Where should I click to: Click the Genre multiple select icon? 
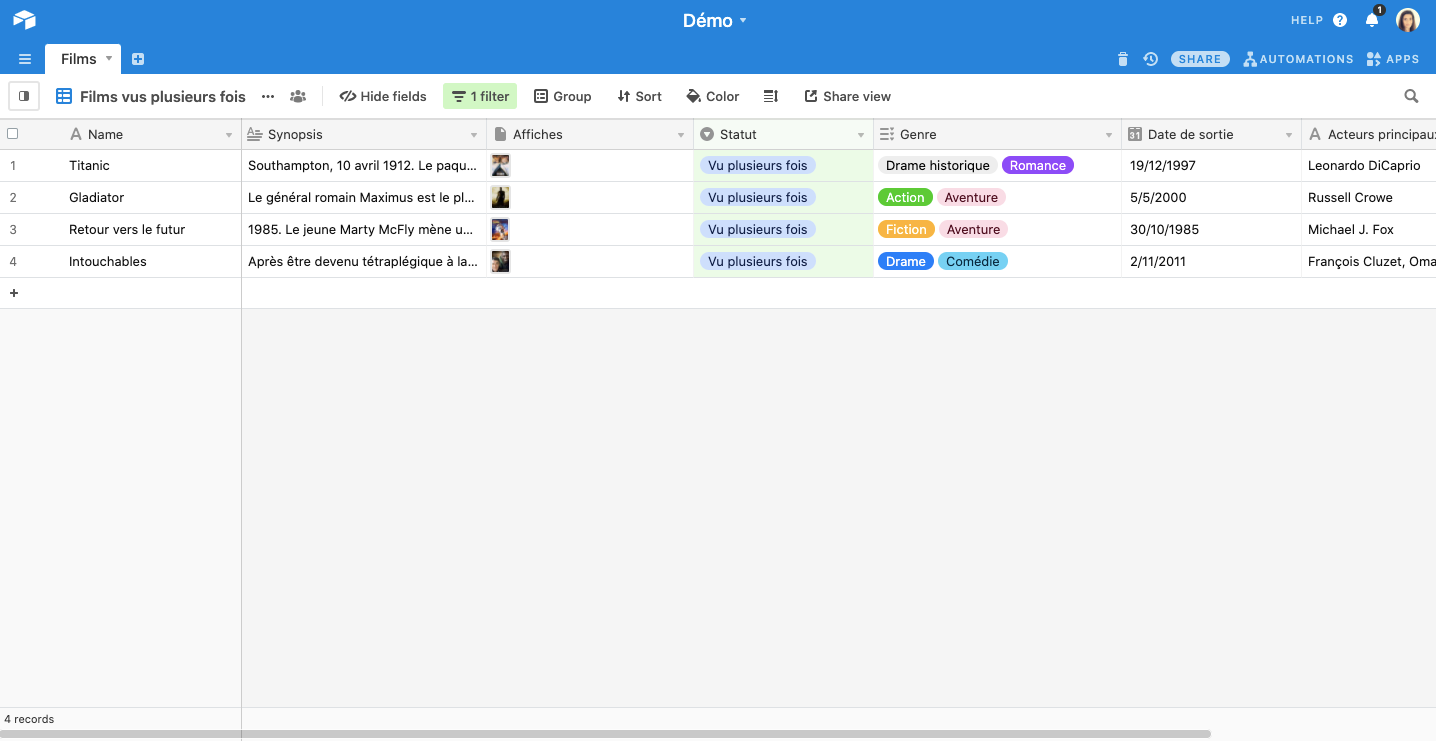click(887, 134)
